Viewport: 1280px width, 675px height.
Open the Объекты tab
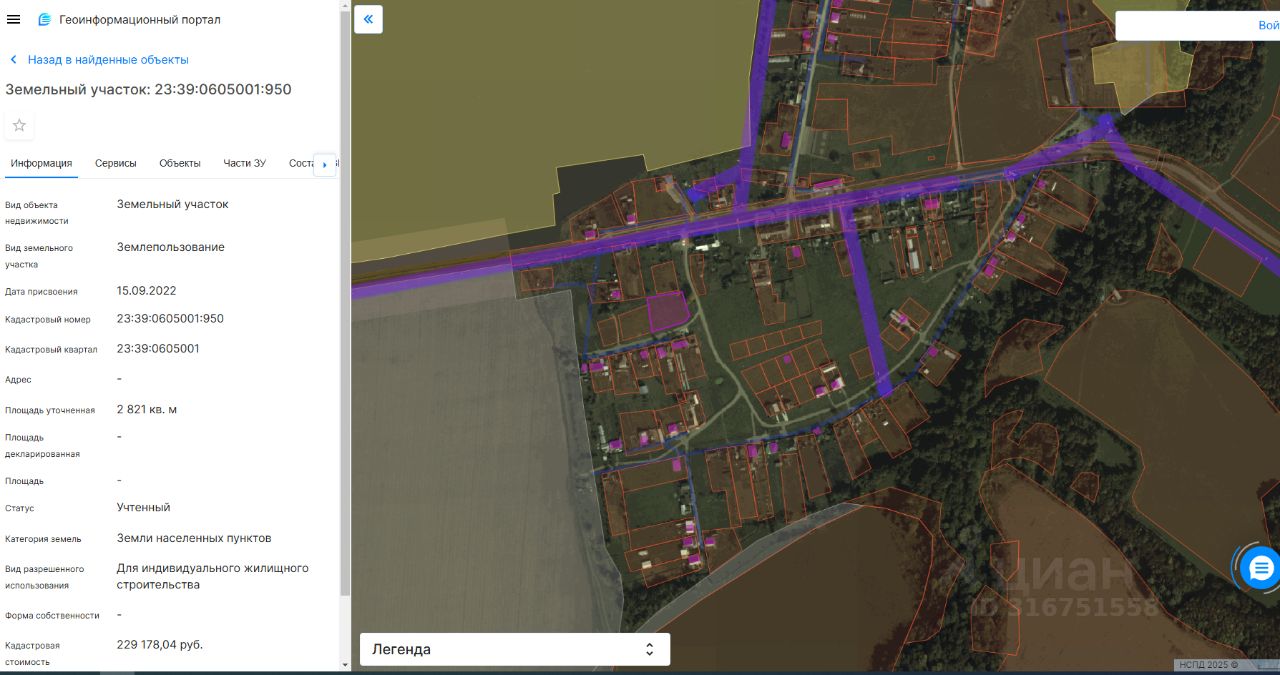(x=180, y=163)
